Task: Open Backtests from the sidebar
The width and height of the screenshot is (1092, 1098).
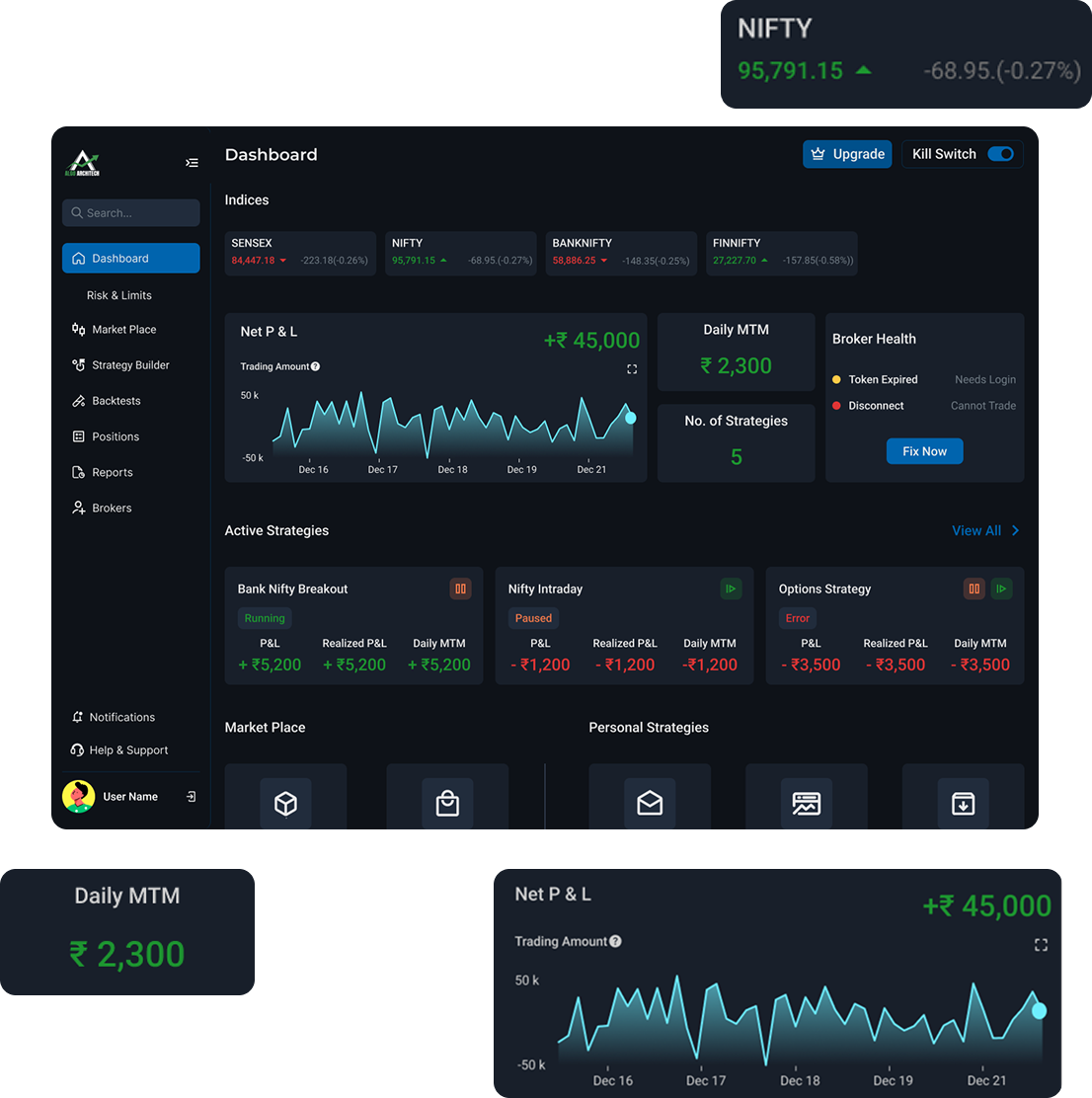Action: [116, 401]
